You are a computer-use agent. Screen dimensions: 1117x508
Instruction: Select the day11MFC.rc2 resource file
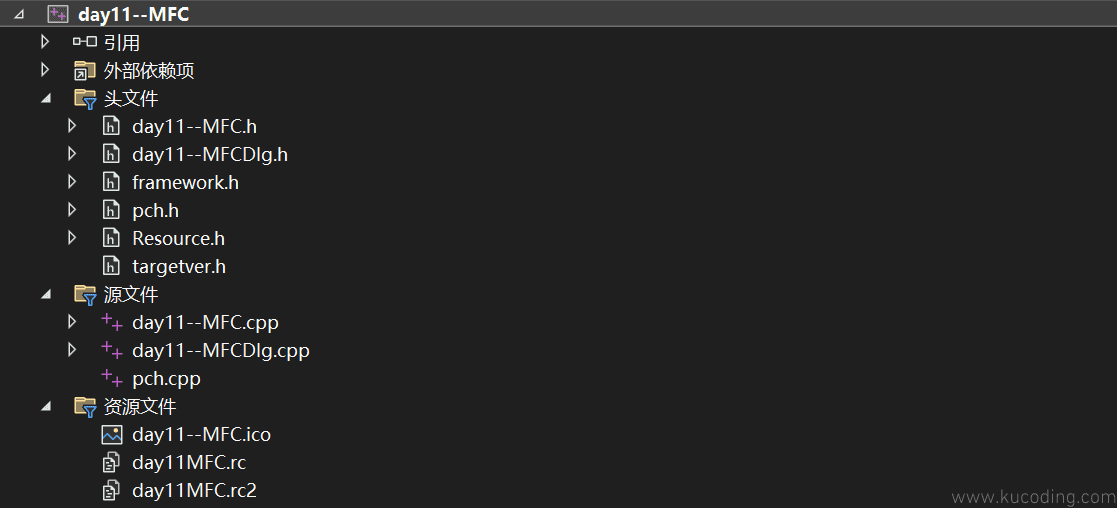click(x=194, y=490)
